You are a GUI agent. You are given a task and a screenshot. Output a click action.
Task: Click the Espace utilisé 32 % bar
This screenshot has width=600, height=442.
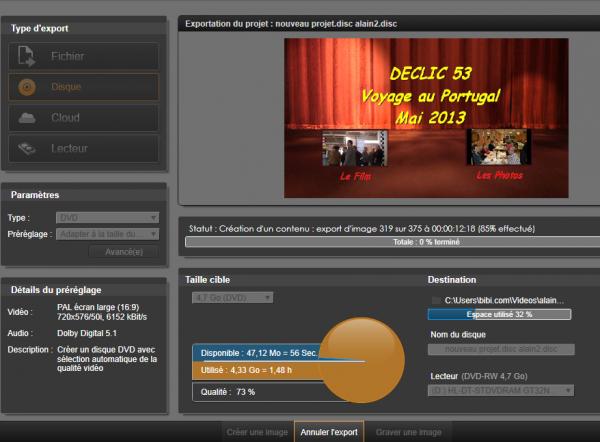(499, 314)
